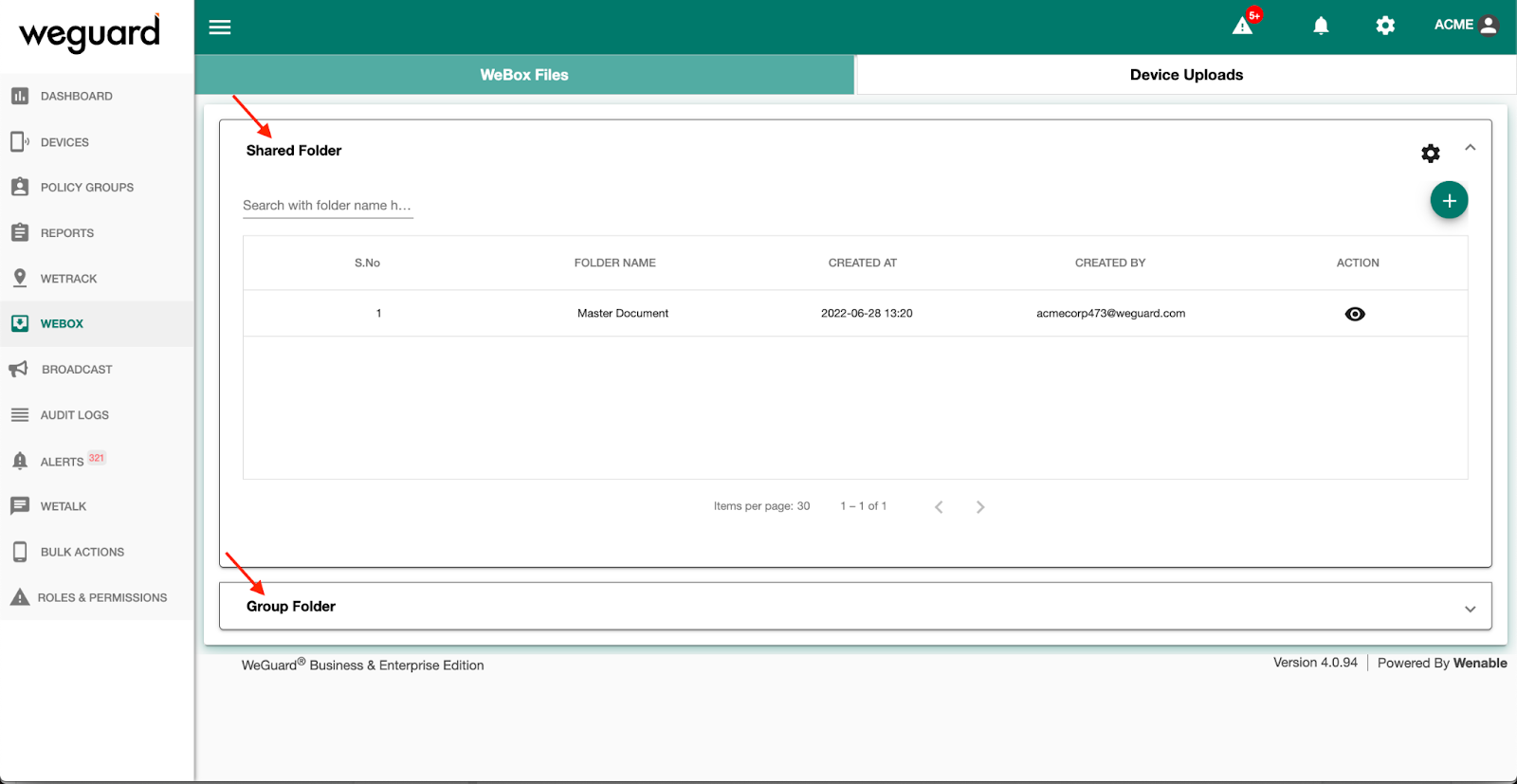Viewport: 1517px width, 784px height.
Task: Click the CREATED BY column header
Action: (1110, 263)
